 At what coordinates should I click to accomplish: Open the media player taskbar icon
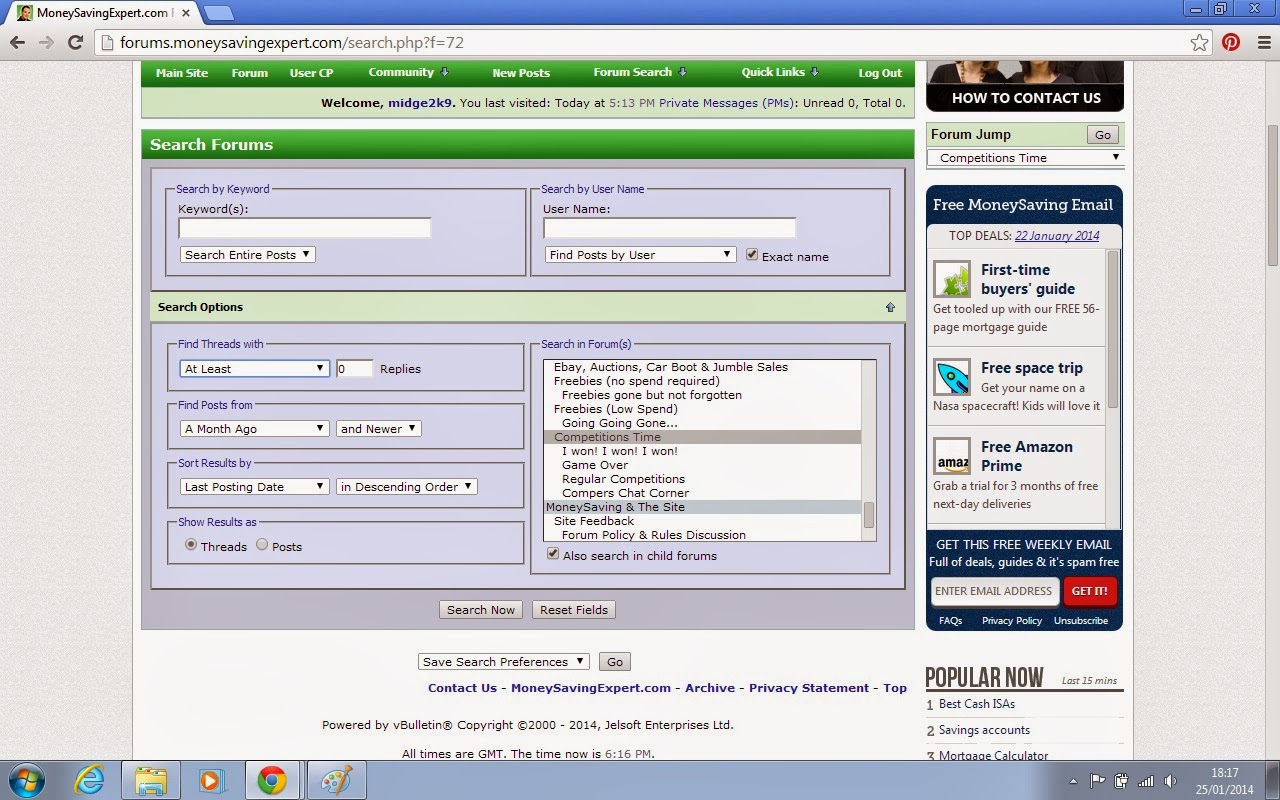point(210,780)
